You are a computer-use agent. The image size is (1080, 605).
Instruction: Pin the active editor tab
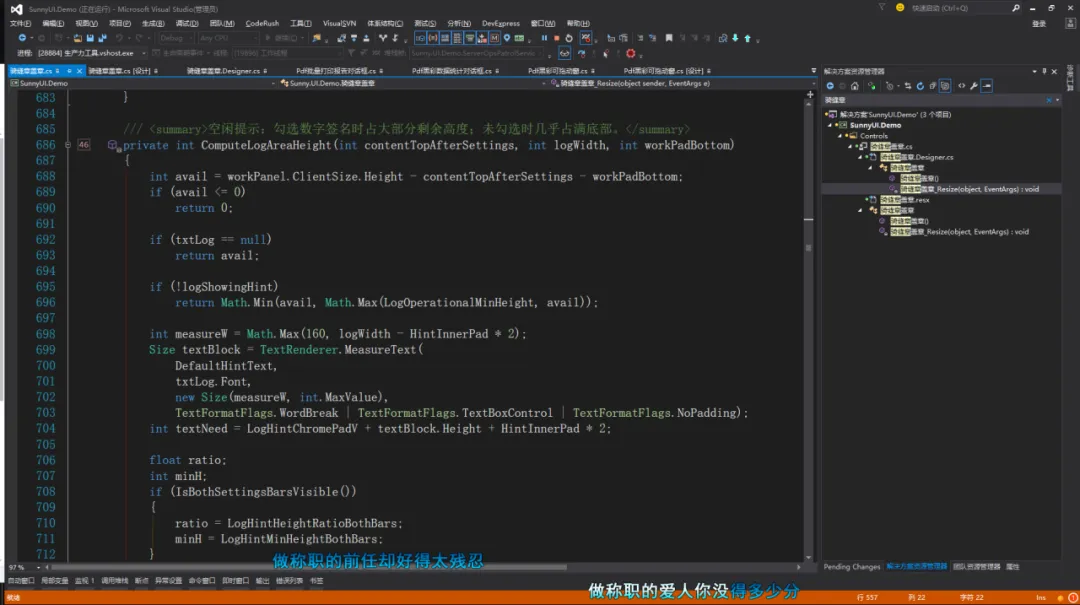click(x=69, y=71)
